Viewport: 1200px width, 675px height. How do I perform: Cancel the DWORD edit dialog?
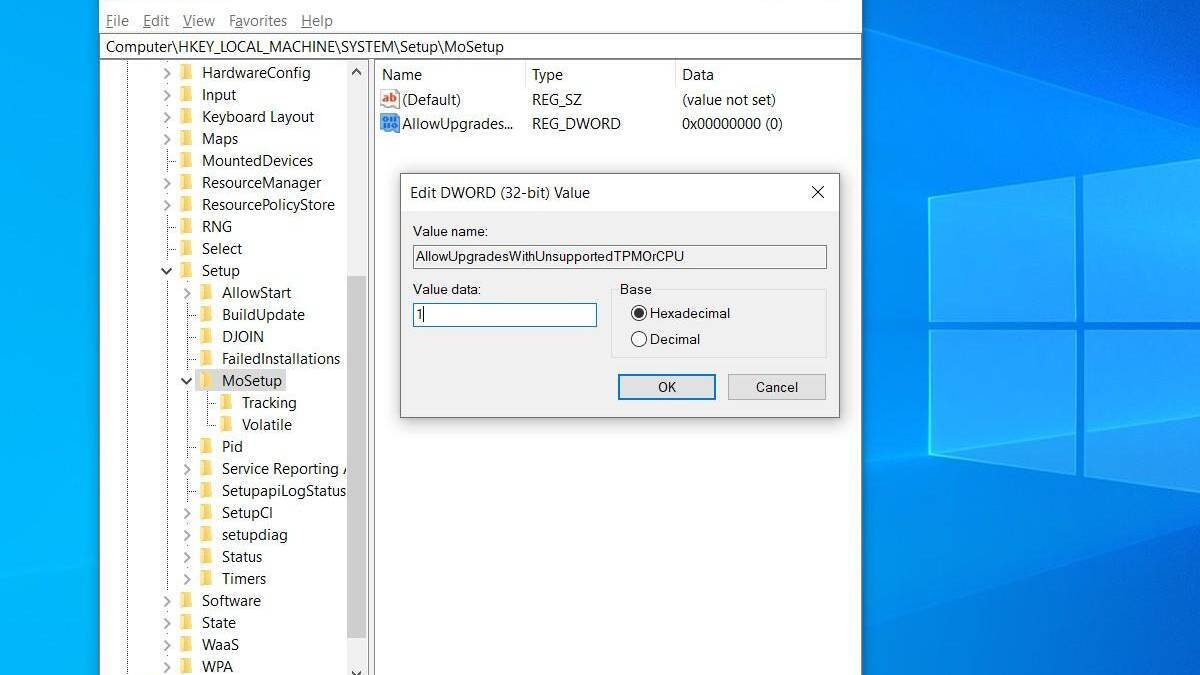coord(777,387)
